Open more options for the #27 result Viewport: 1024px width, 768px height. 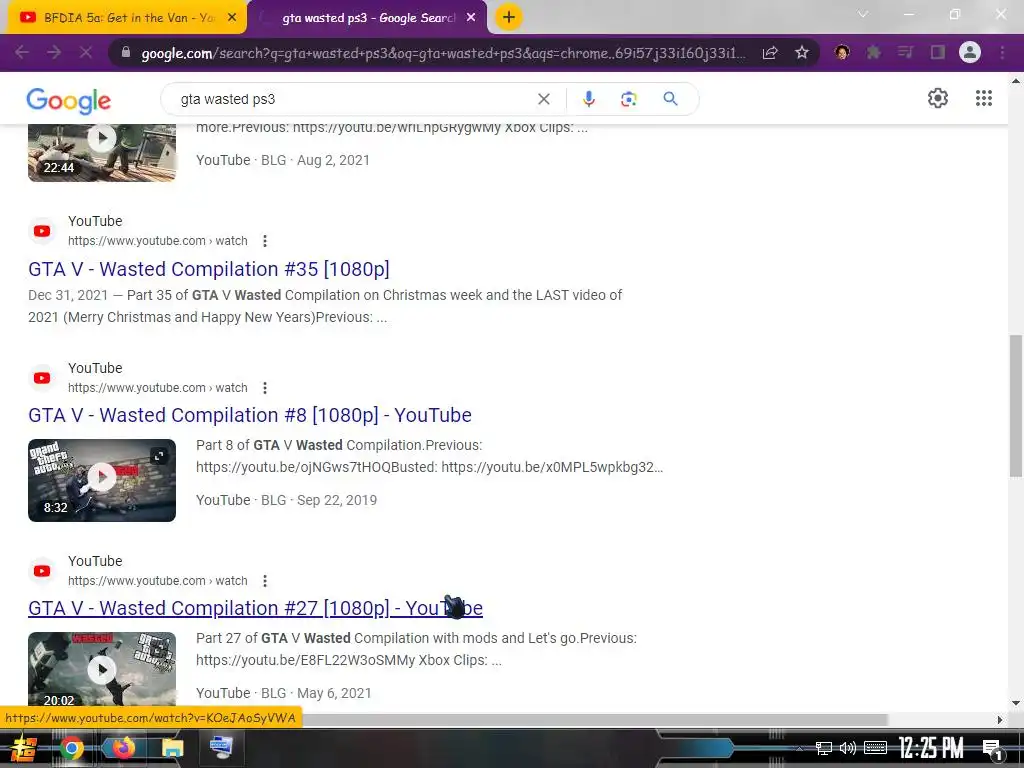pyautogui.click(x=264, y=581)
